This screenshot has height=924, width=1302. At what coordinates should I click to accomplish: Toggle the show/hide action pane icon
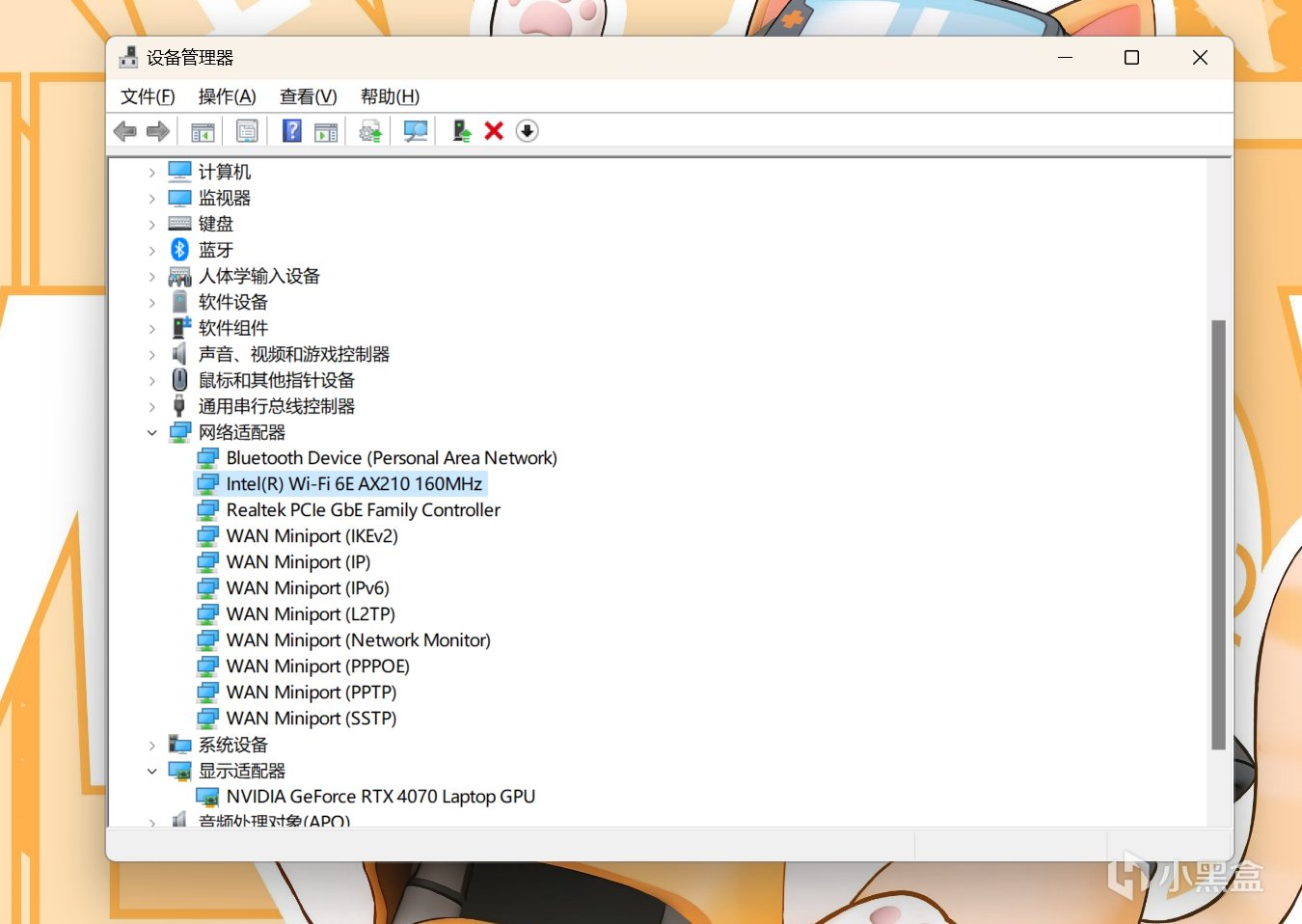[x=327, y=131]
